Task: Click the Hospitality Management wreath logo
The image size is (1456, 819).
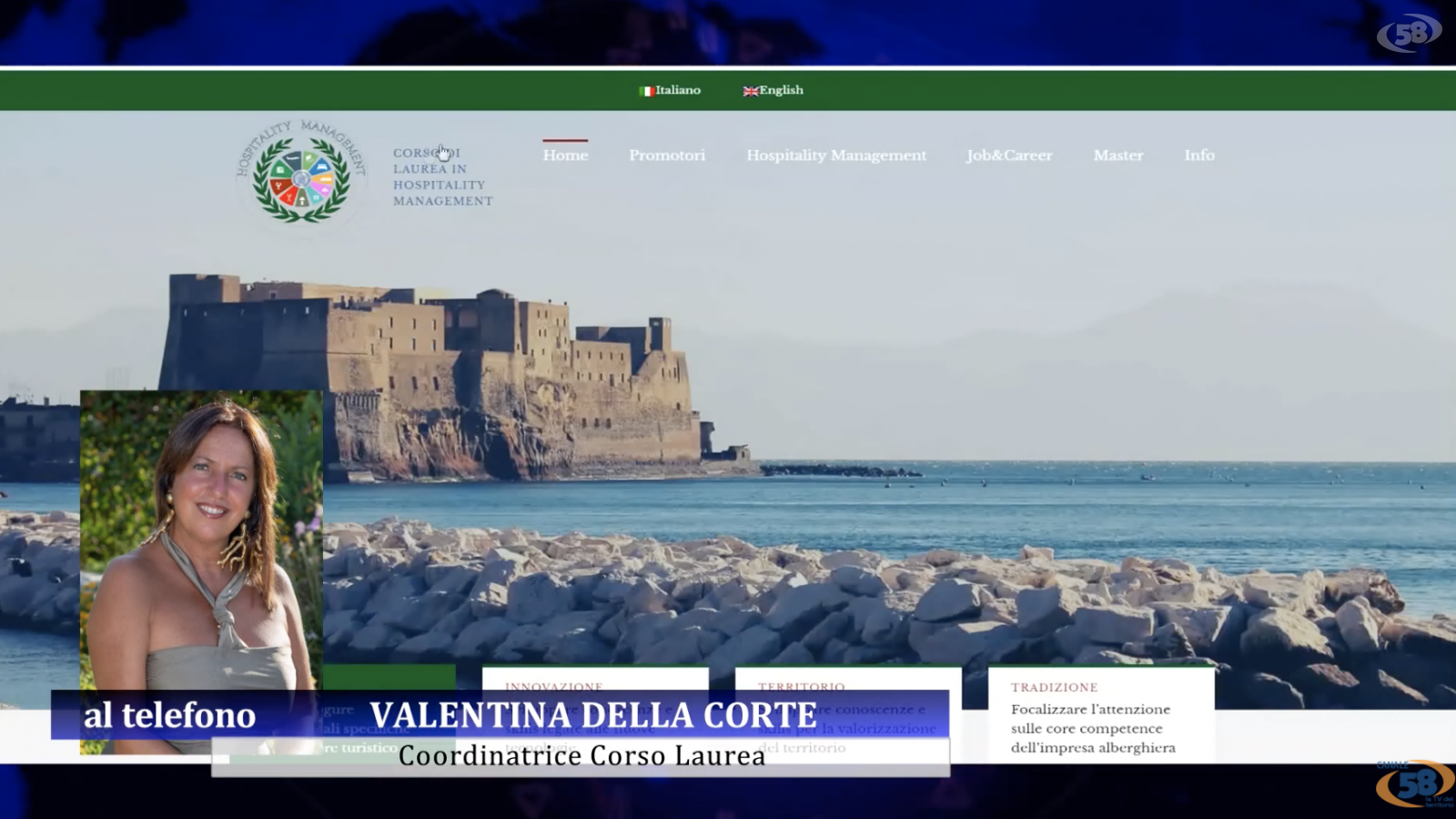Action: pos(301,173)
